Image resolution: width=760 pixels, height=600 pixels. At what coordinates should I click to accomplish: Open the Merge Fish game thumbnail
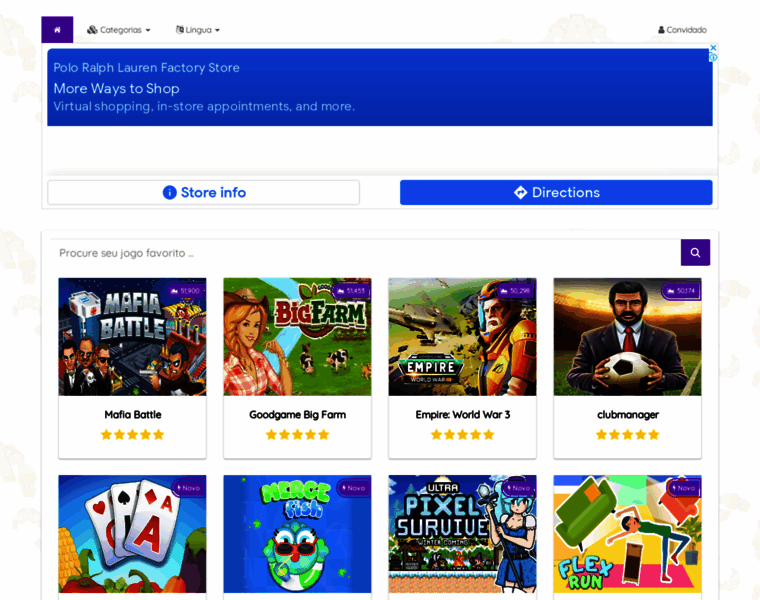297,534
